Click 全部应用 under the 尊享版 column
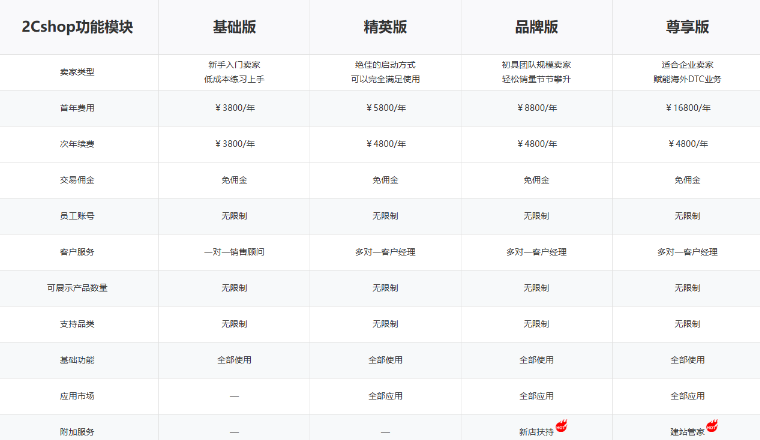760x440 pixels. pyautogui.click(x=687, y=396)
